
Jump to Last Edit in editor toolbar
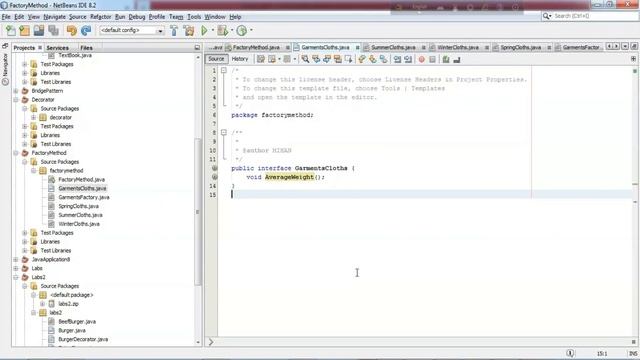261,60
